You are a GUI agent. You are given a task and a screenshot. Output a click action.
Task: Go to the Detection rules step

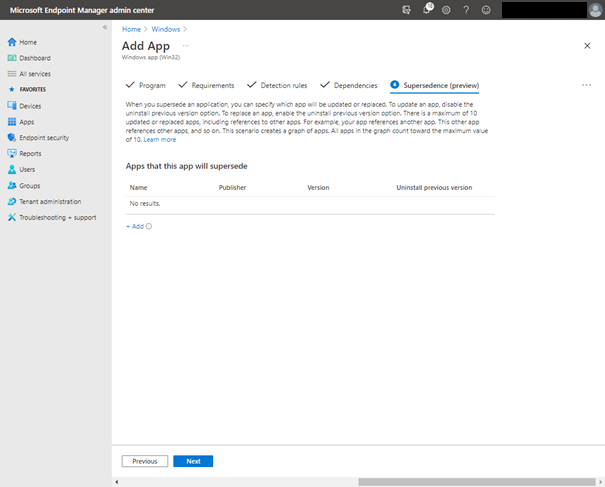click(277, 85)
